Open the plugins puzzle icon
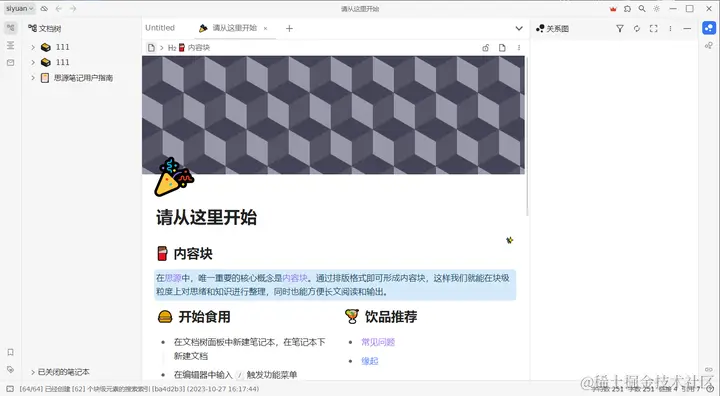Image resolution: width=720 pixels, height=396 pixels. click(627, 9)
